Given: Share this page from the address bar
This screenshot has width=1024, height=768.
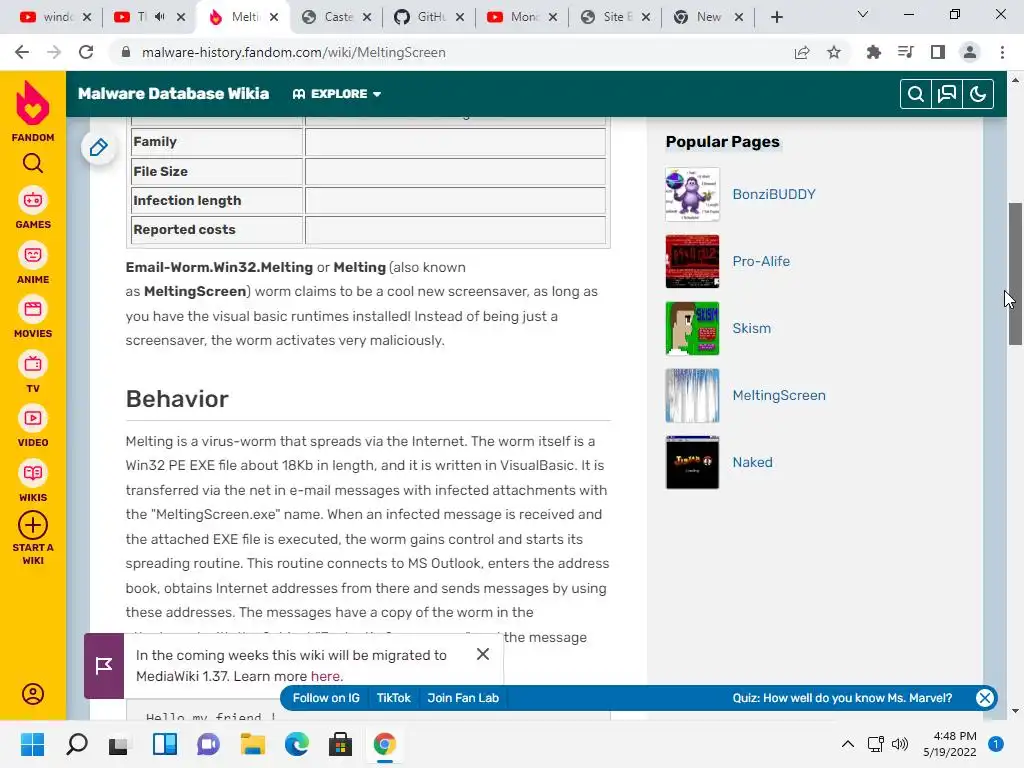Looking at the screenshot, I should [802, 52].
